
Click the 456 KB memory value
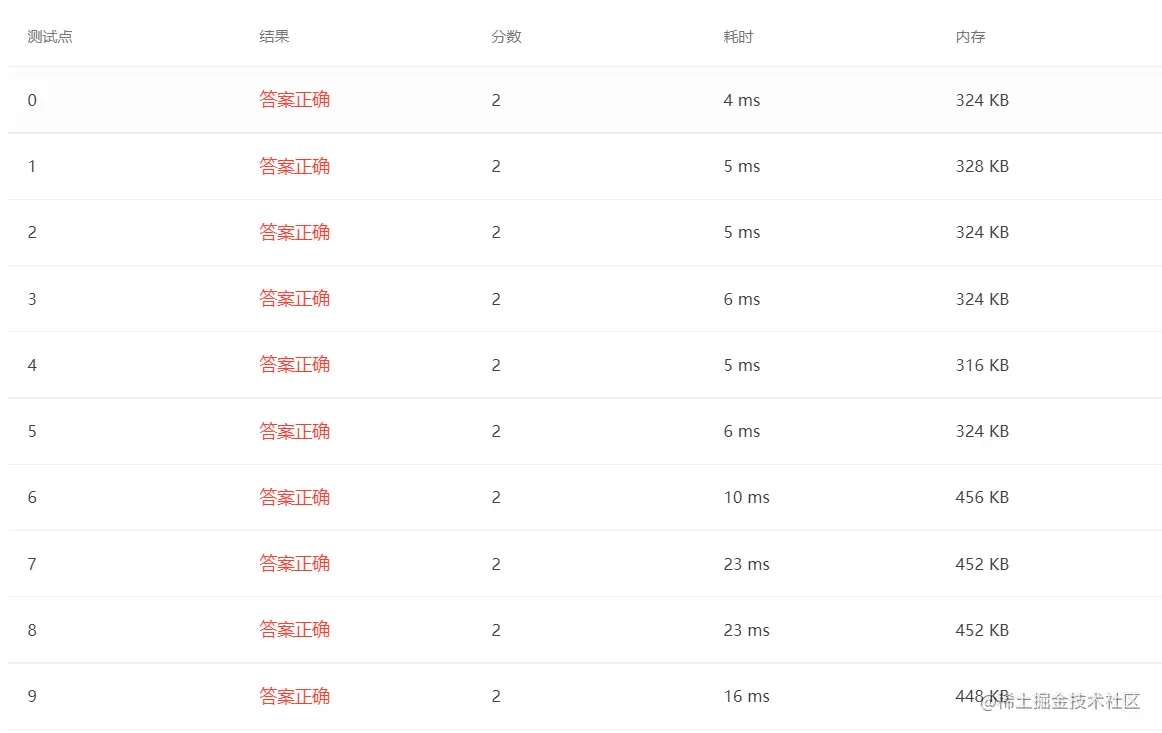point(982,497)
